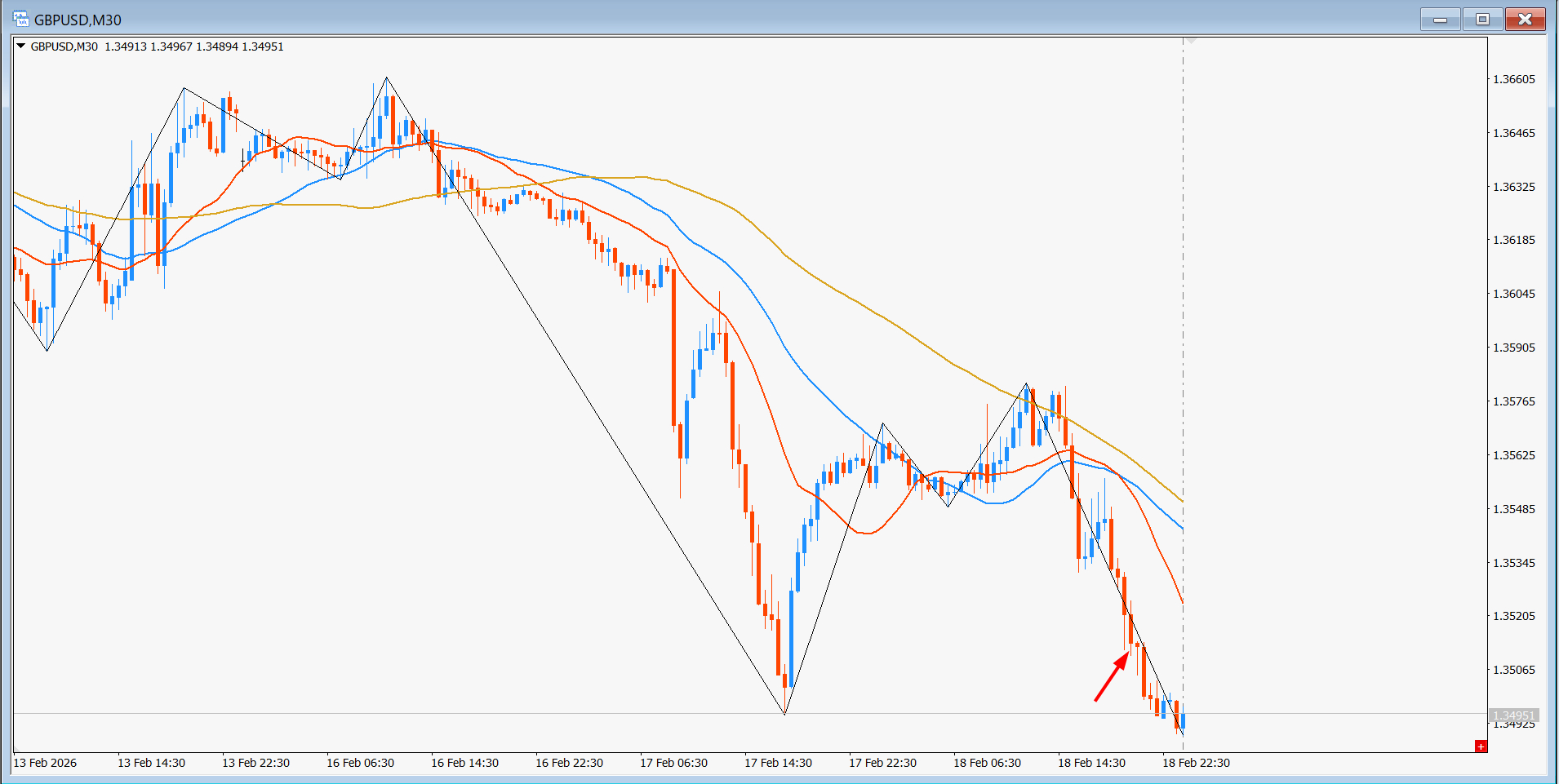
Task: Close the GBPUSD,M30 chart window
Action: click(x=1525, y=20)
